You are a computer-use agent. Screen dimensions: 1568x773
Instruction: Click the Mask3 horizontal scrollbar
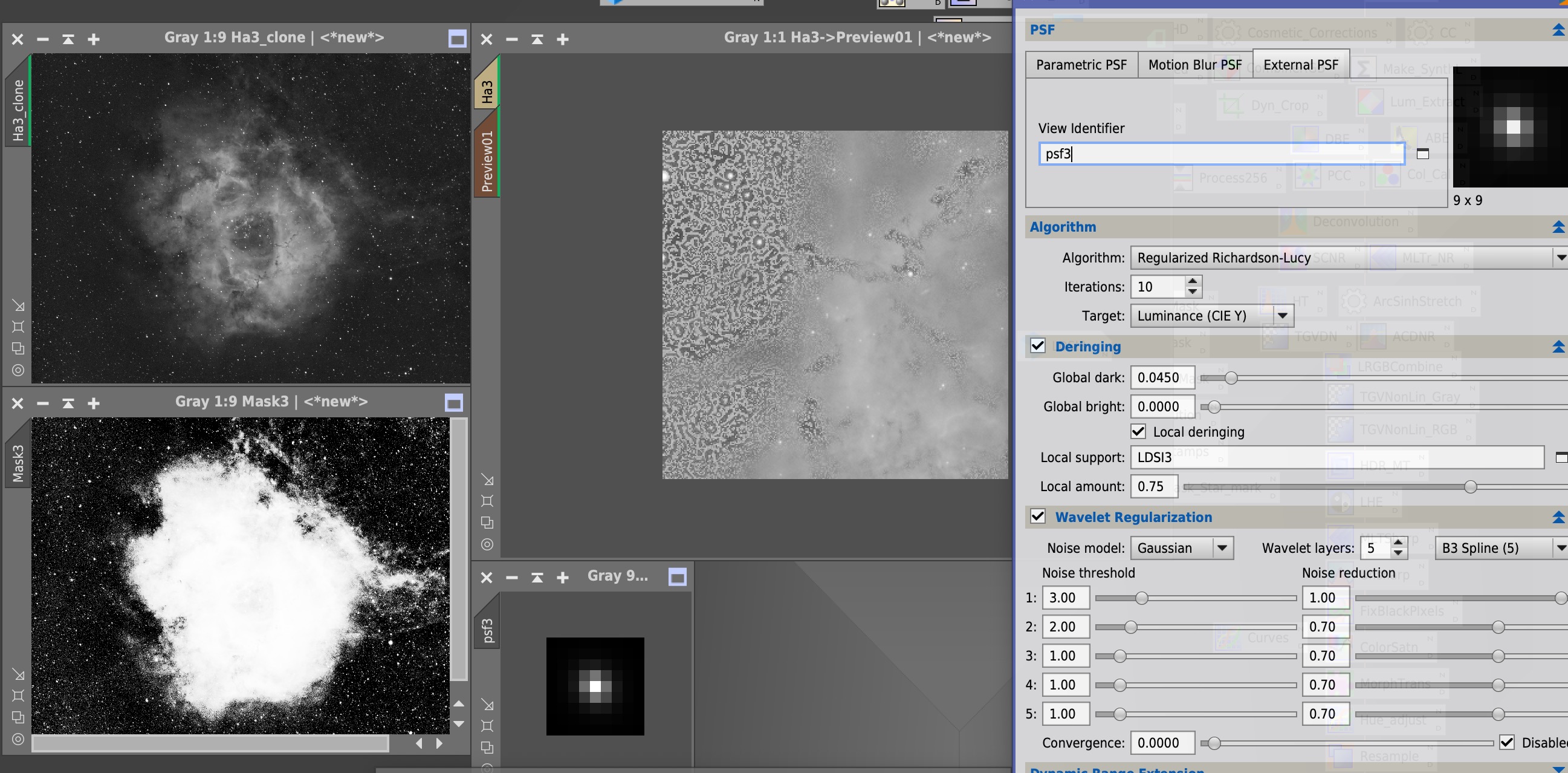(210, 743)
